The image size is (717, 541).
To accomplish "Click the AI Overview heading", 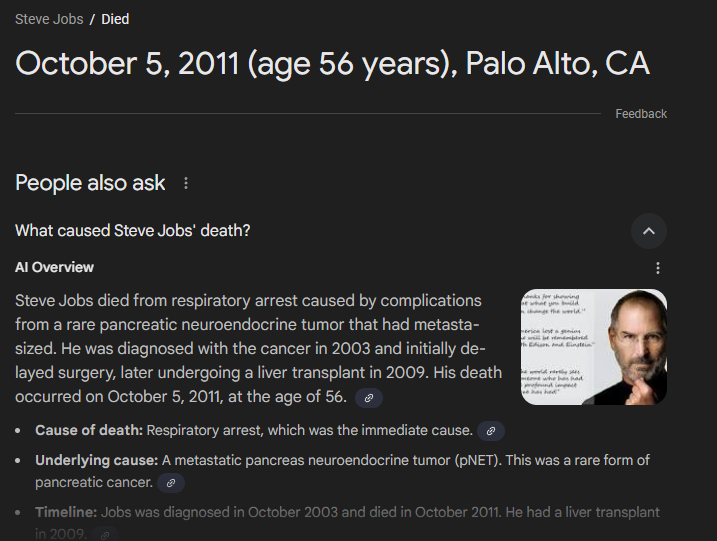I will click(x=54, y=267).
